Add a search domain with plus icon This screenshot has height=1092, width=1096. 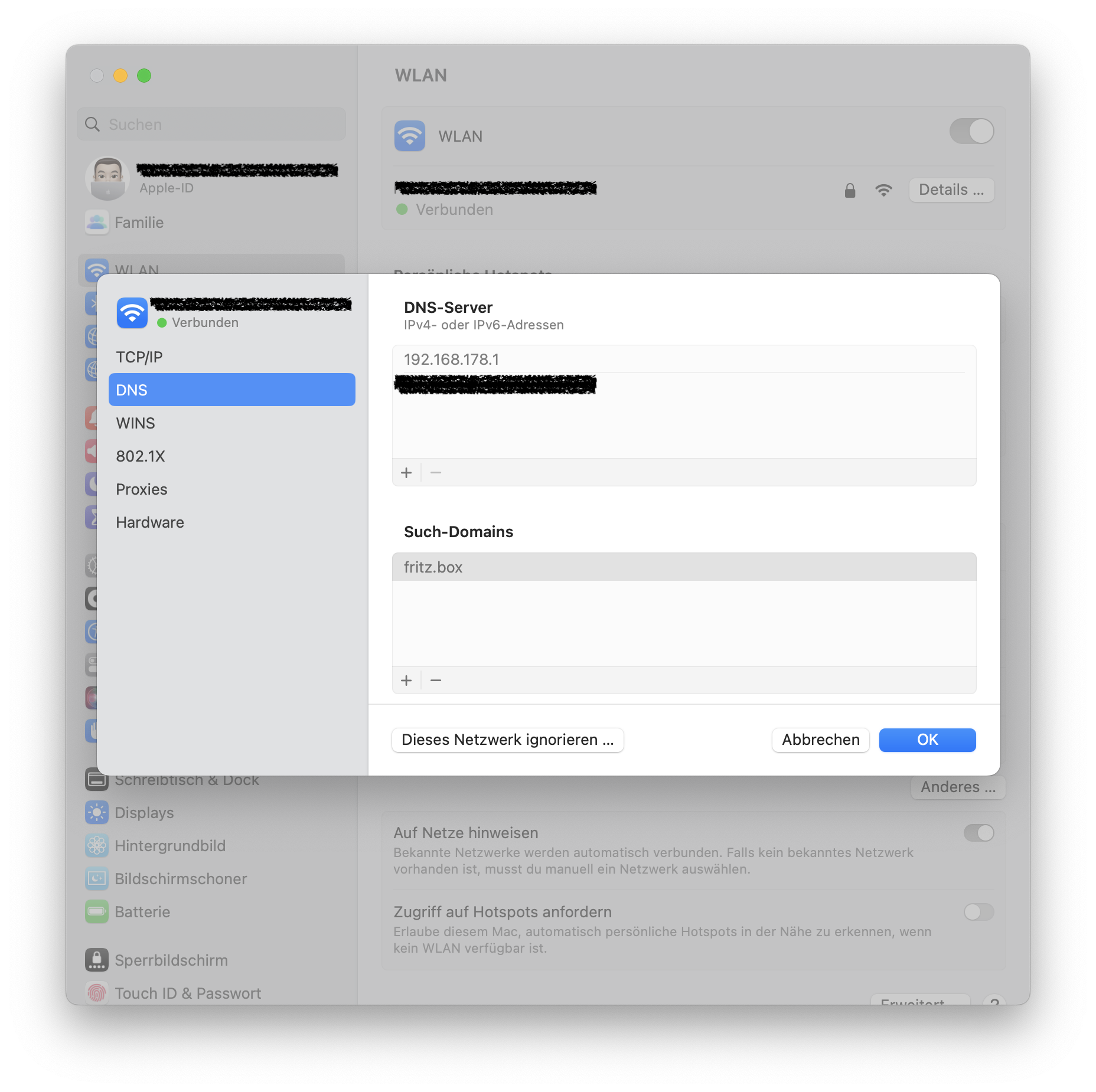(x=406, y=681)
